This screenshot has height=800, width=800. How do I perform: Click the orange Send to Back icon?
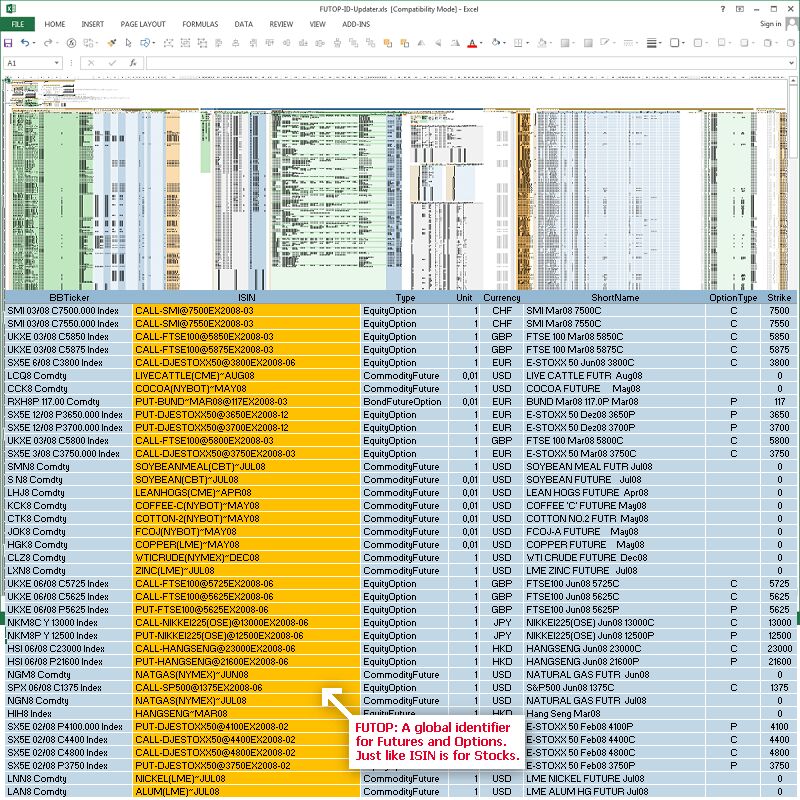405,43
